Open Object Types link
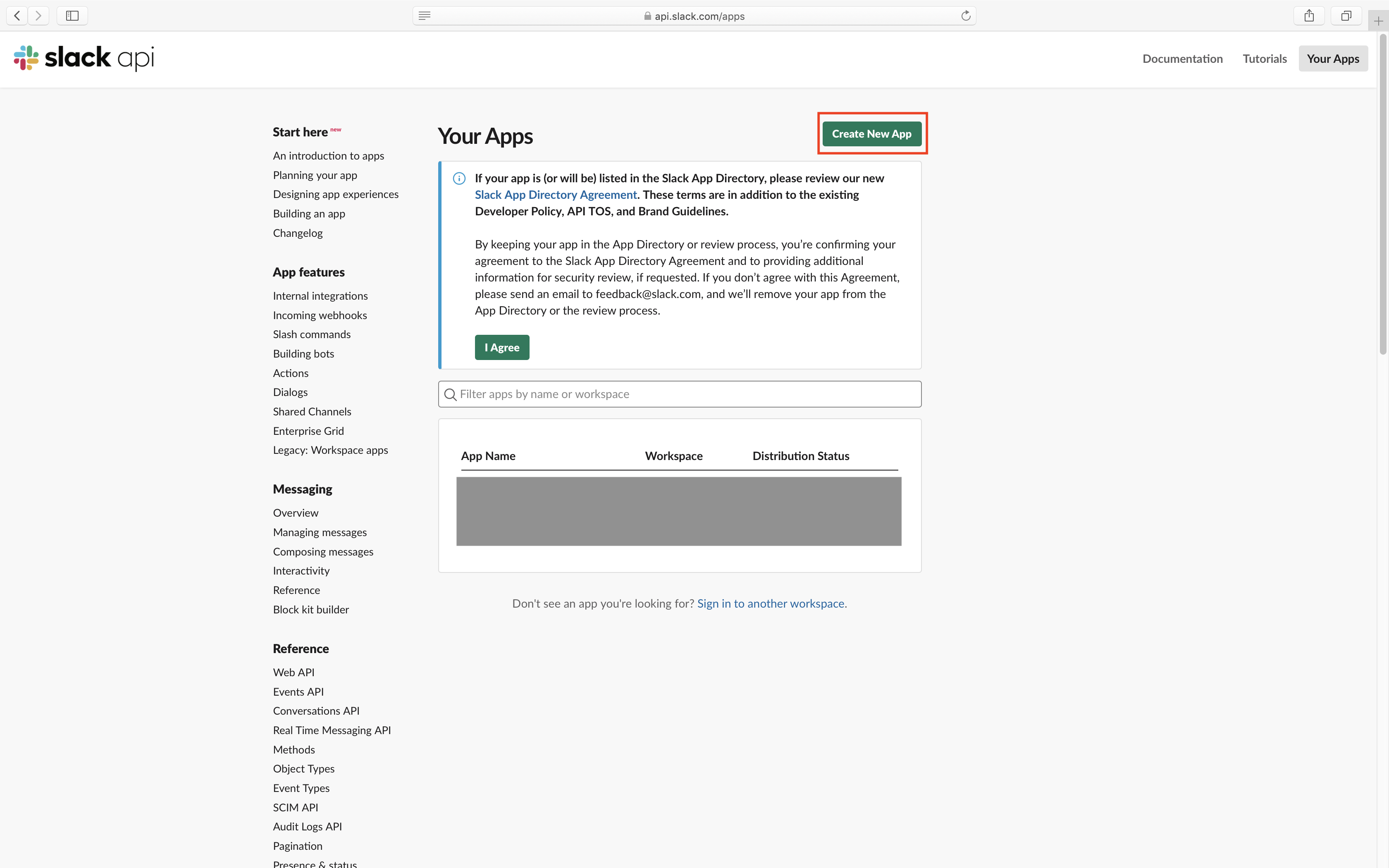The width and height of the screenshot is (1389, 868). pyautogui.click(x=303, y=769)
